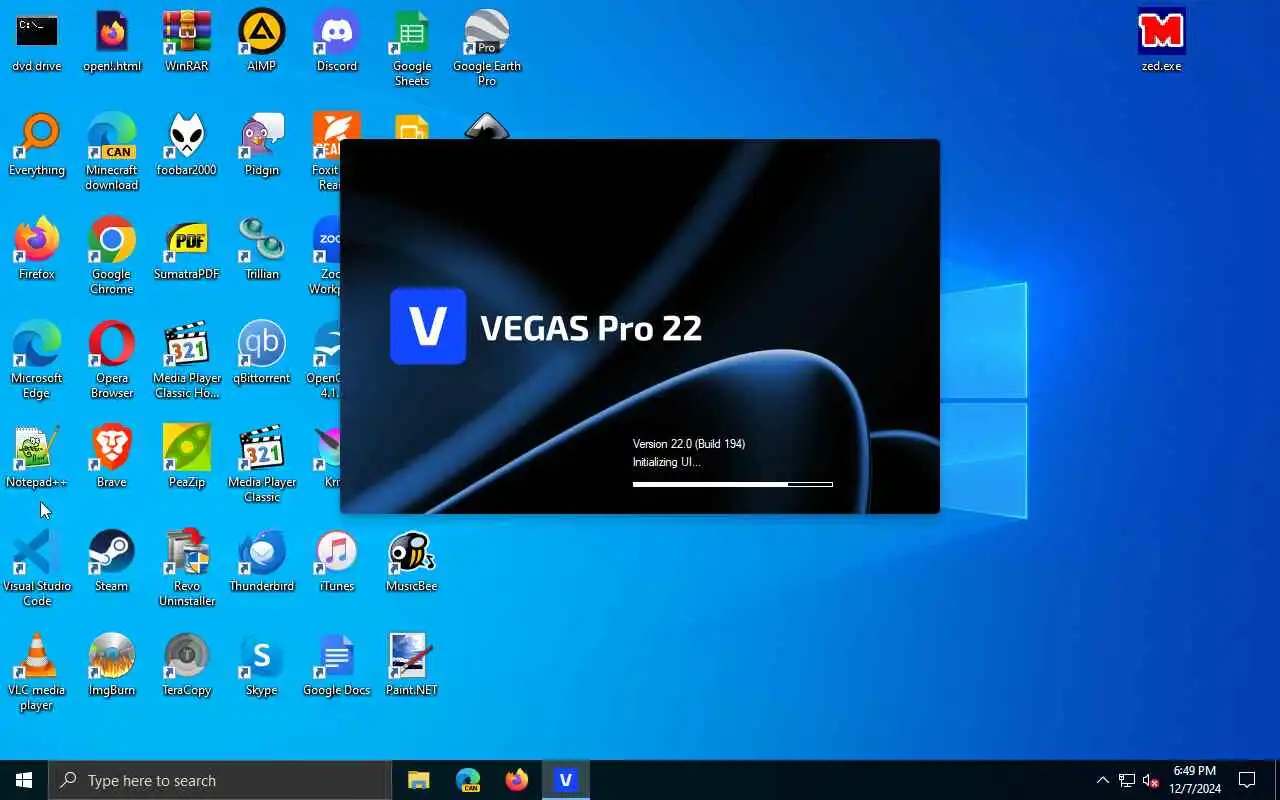Image resolution: width=1280 pixels, height=800 pixels.
Task: Open the Edge Canary taskbar icon
Action: (468, 780)
